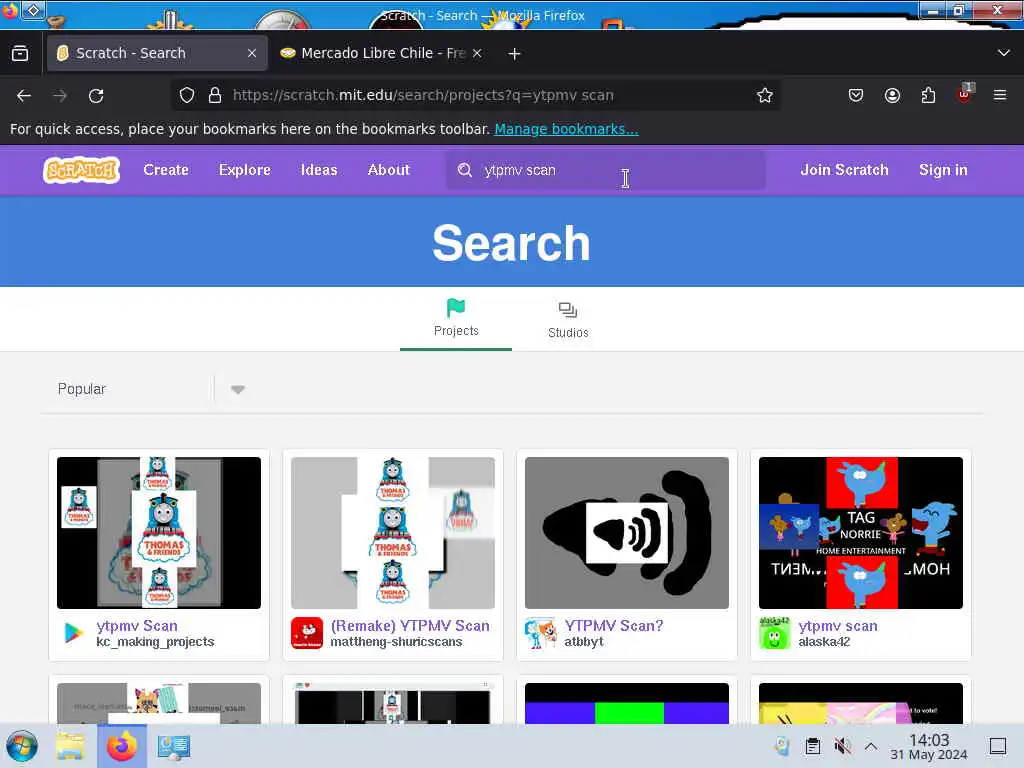The width and height of the screenshot is (1024, 768).
Task: Click atbbyt avatar icon
Action: pos(541,633)
